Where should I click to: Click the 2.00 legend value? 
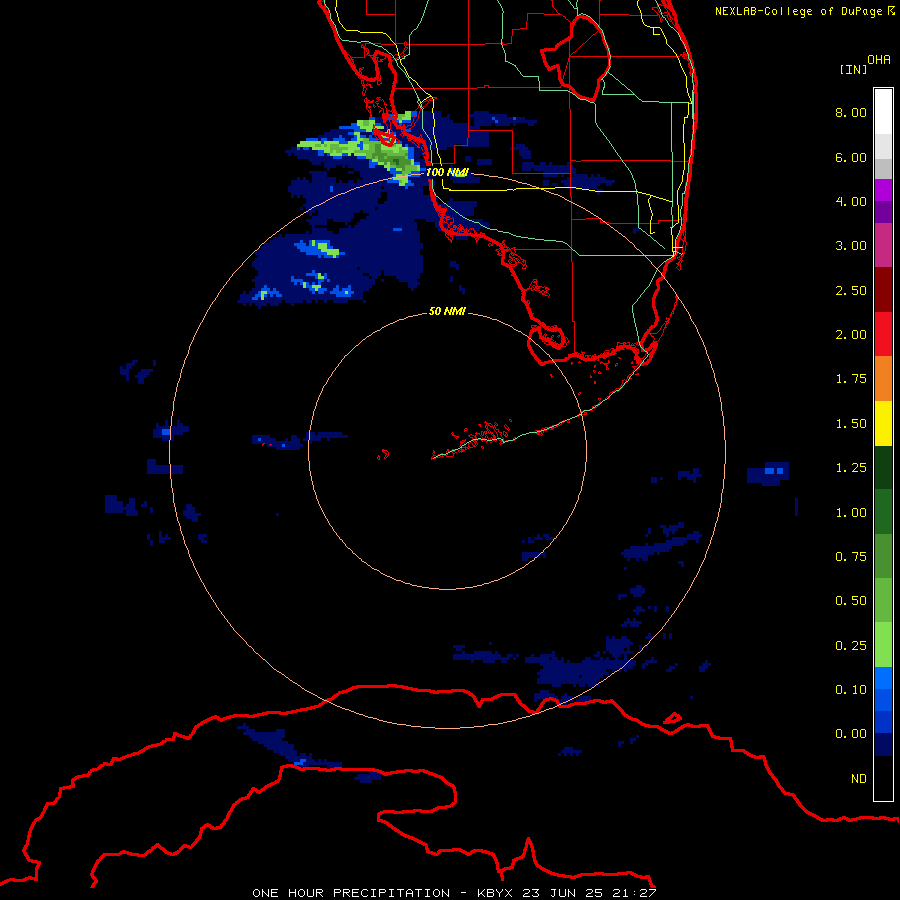[x=851, y=335]
